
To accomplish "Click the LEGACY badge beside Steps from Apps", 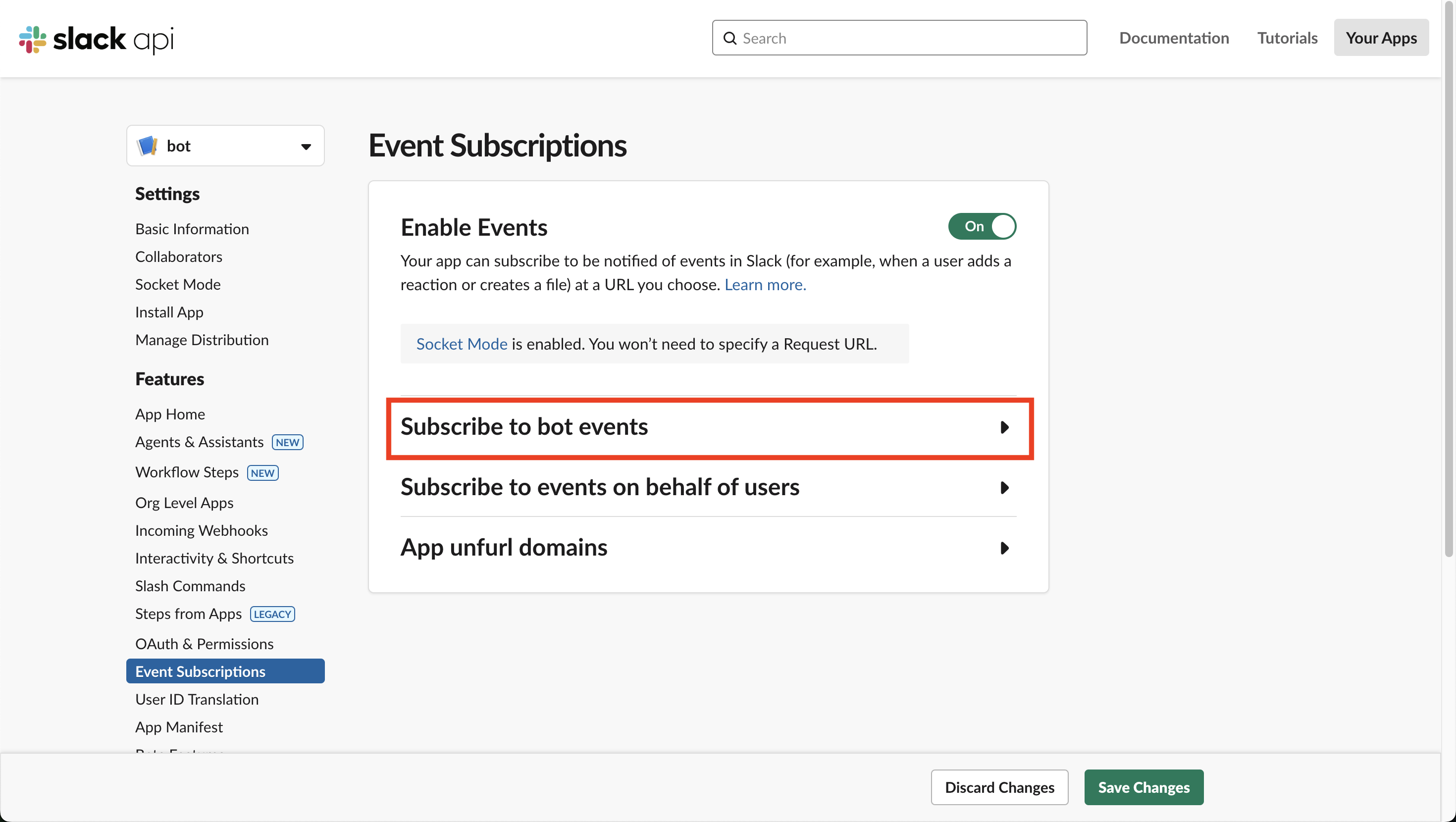I will tap(272, 614).
